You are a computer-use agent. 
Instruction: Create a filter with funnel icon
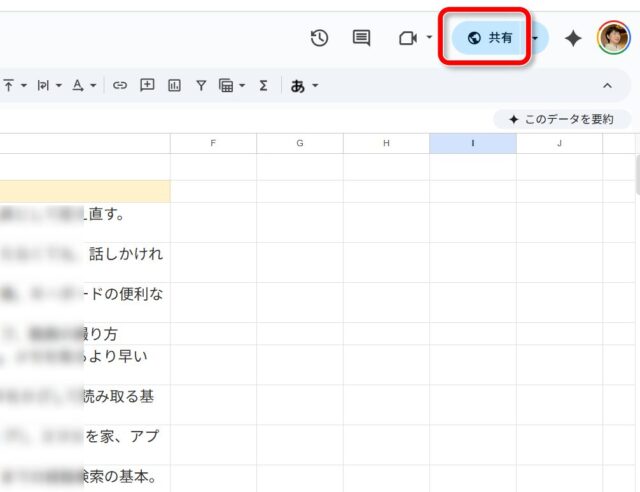coord(201,86)
